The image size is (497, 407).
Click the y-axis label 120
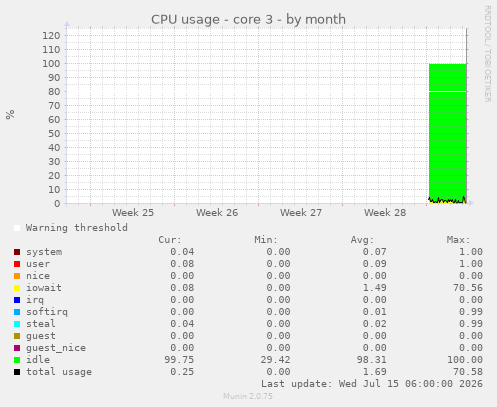(51, 35)
